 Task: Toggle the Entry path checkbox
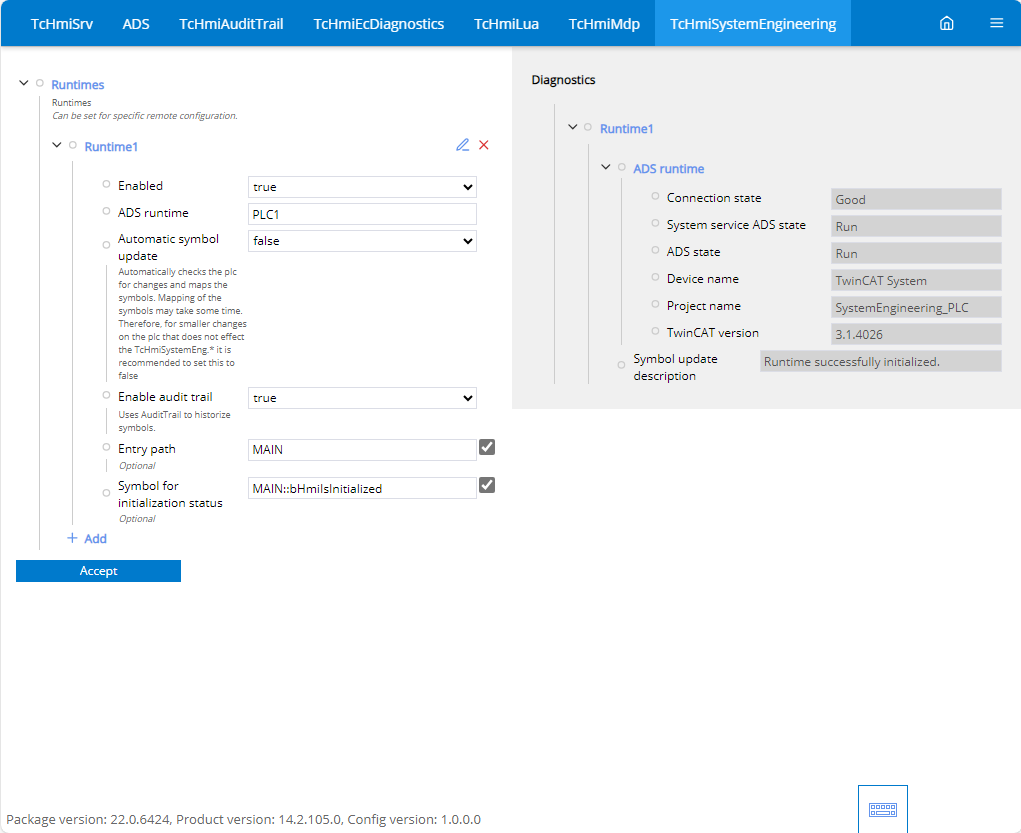click(x=487, y=447)
